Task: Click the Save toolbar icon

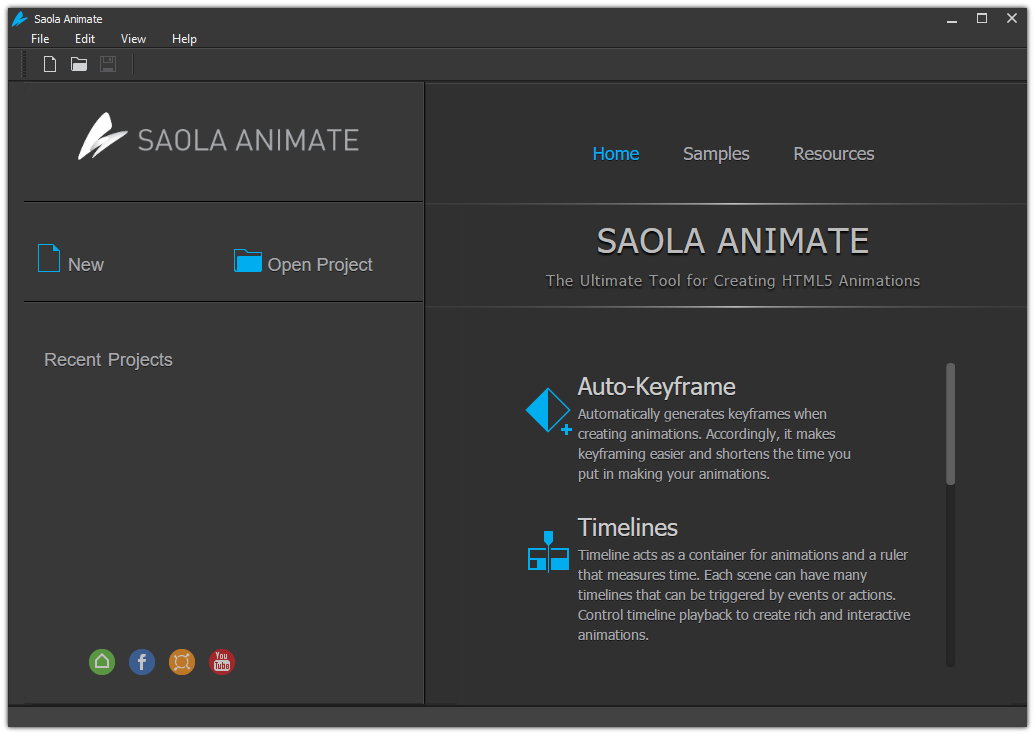Action: tap(107, 63)
